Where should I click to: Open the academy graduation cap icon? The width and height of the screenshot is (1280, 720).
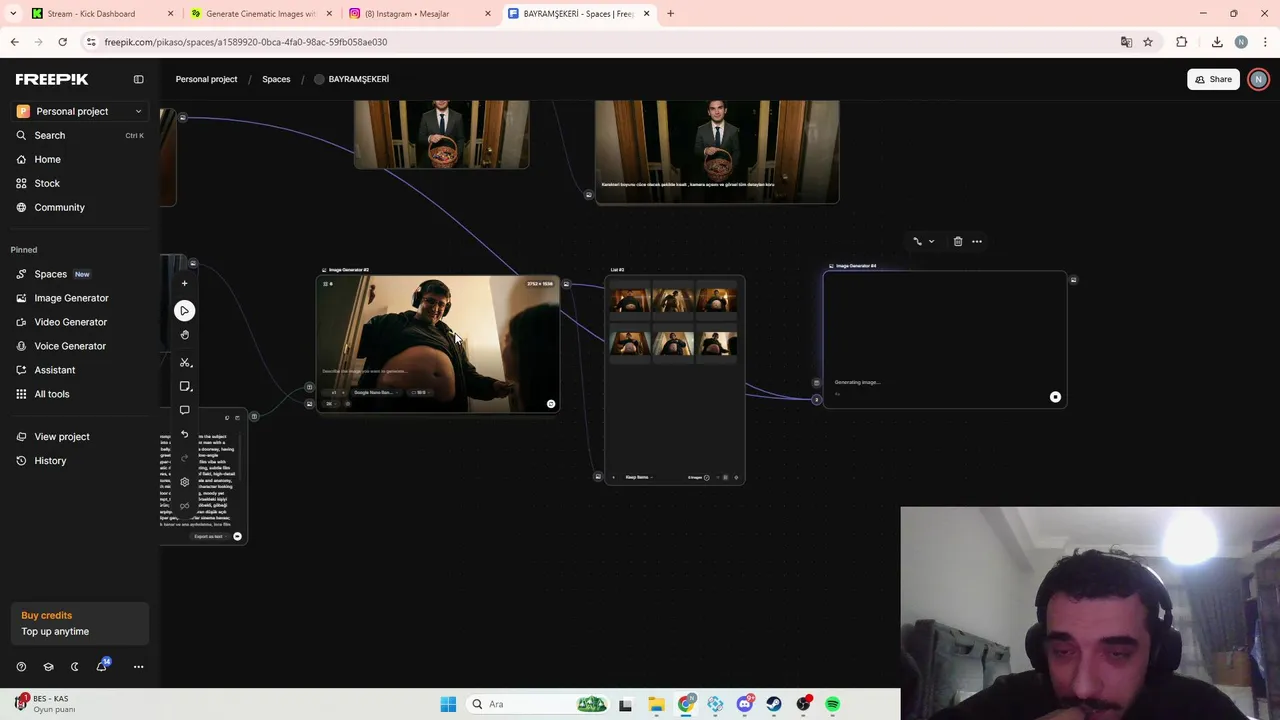tap(48, 667)
